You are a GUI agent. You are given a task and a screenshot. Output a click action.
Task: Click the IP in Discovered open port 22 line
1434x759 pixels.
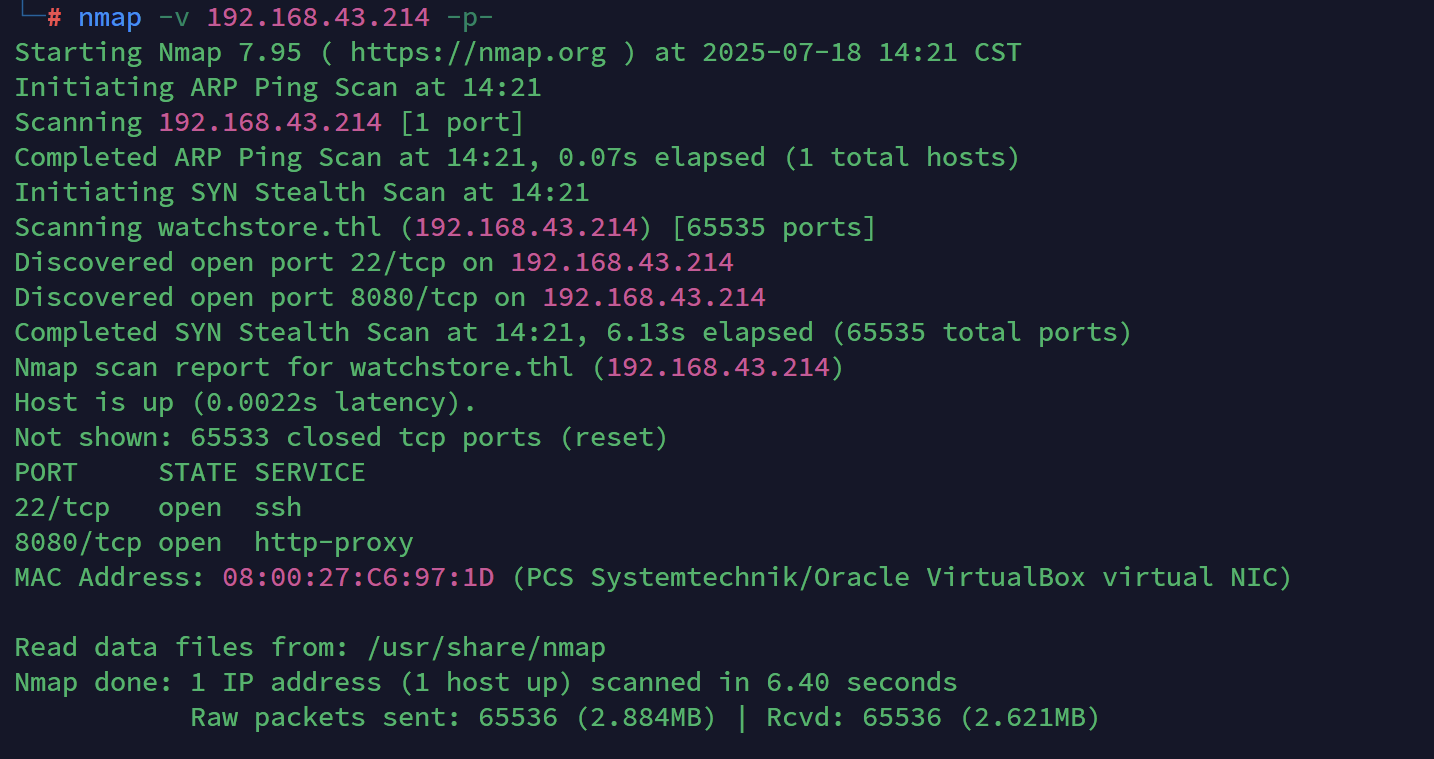pyautogui.click(x=622, y=262)
